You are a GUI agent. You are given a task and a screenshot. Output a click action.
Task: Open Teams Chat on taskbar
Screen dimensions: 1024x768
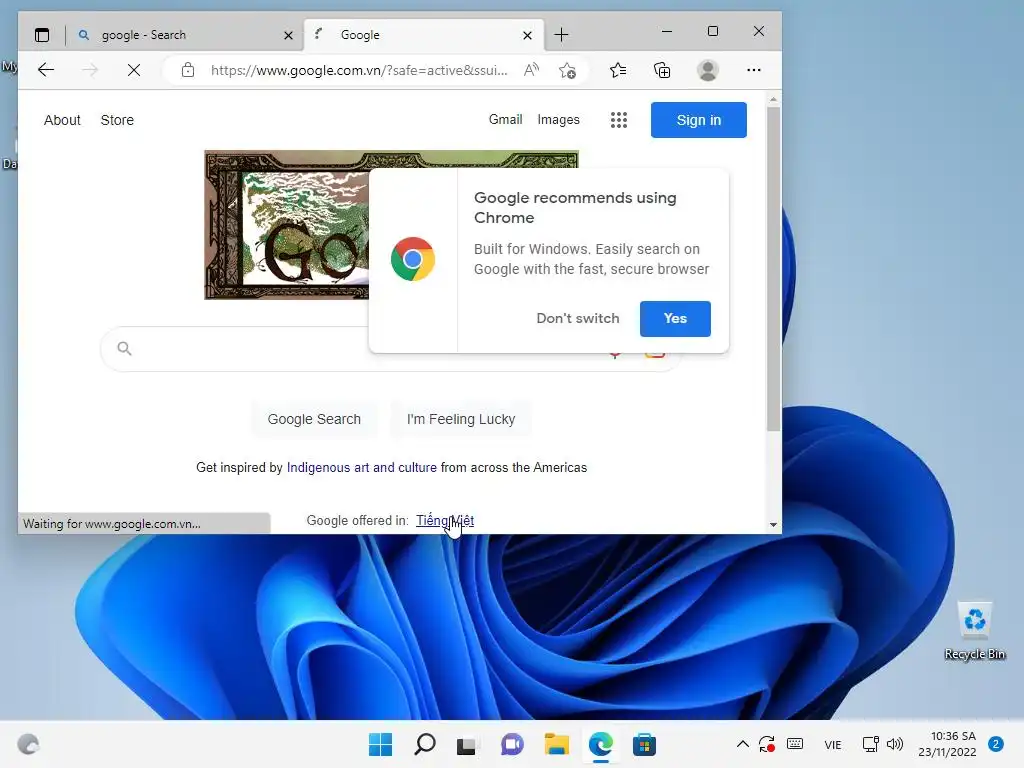coord(512,744)
